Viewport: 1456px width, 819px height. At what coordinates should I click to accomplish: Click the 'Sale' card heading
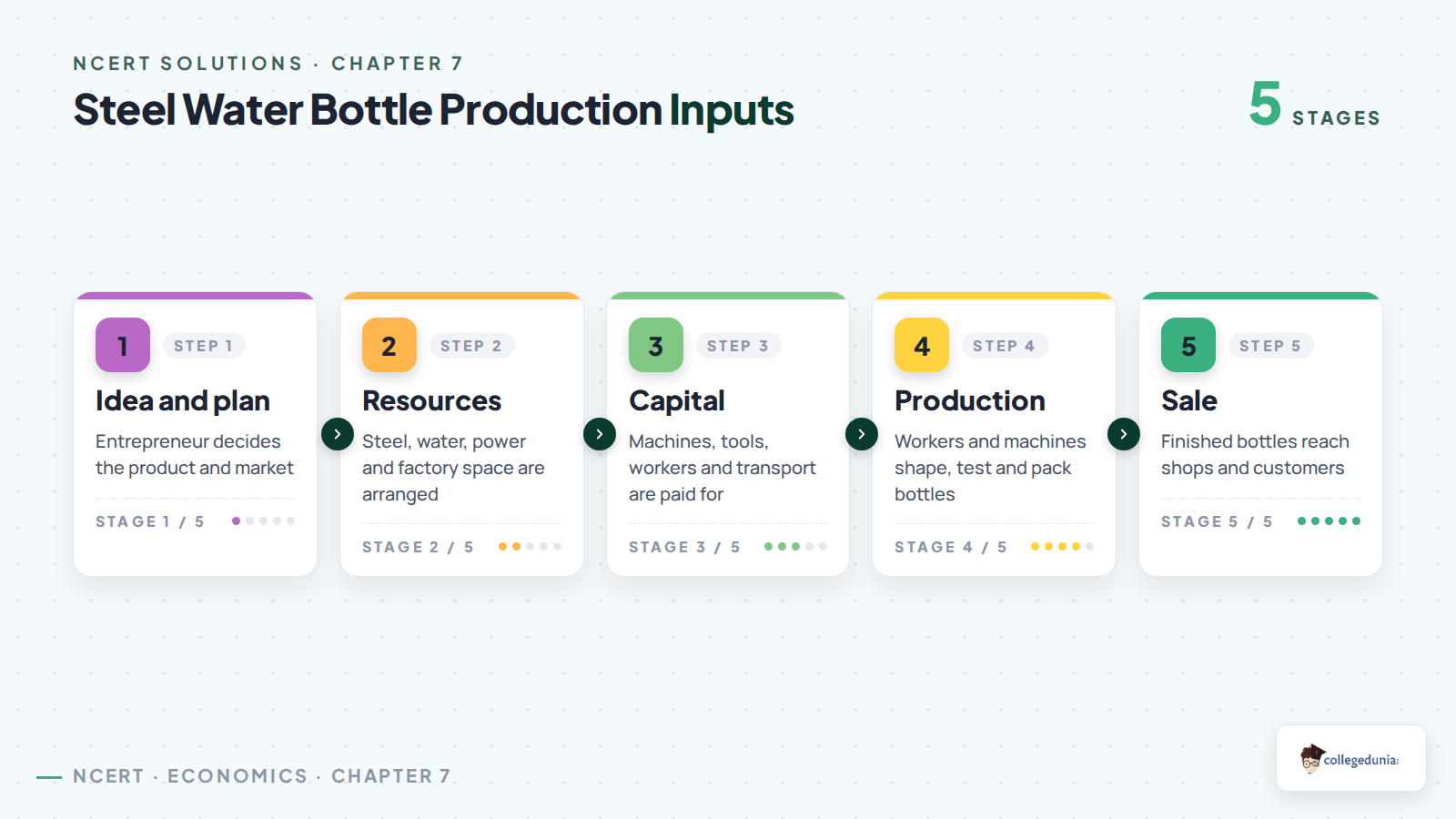[1189, 401]
